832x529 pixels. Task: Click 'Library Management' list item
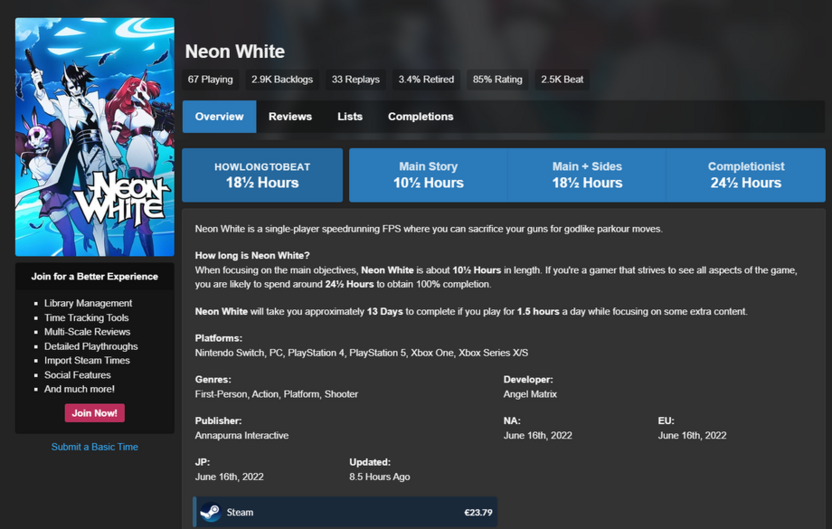coord(88,303)
